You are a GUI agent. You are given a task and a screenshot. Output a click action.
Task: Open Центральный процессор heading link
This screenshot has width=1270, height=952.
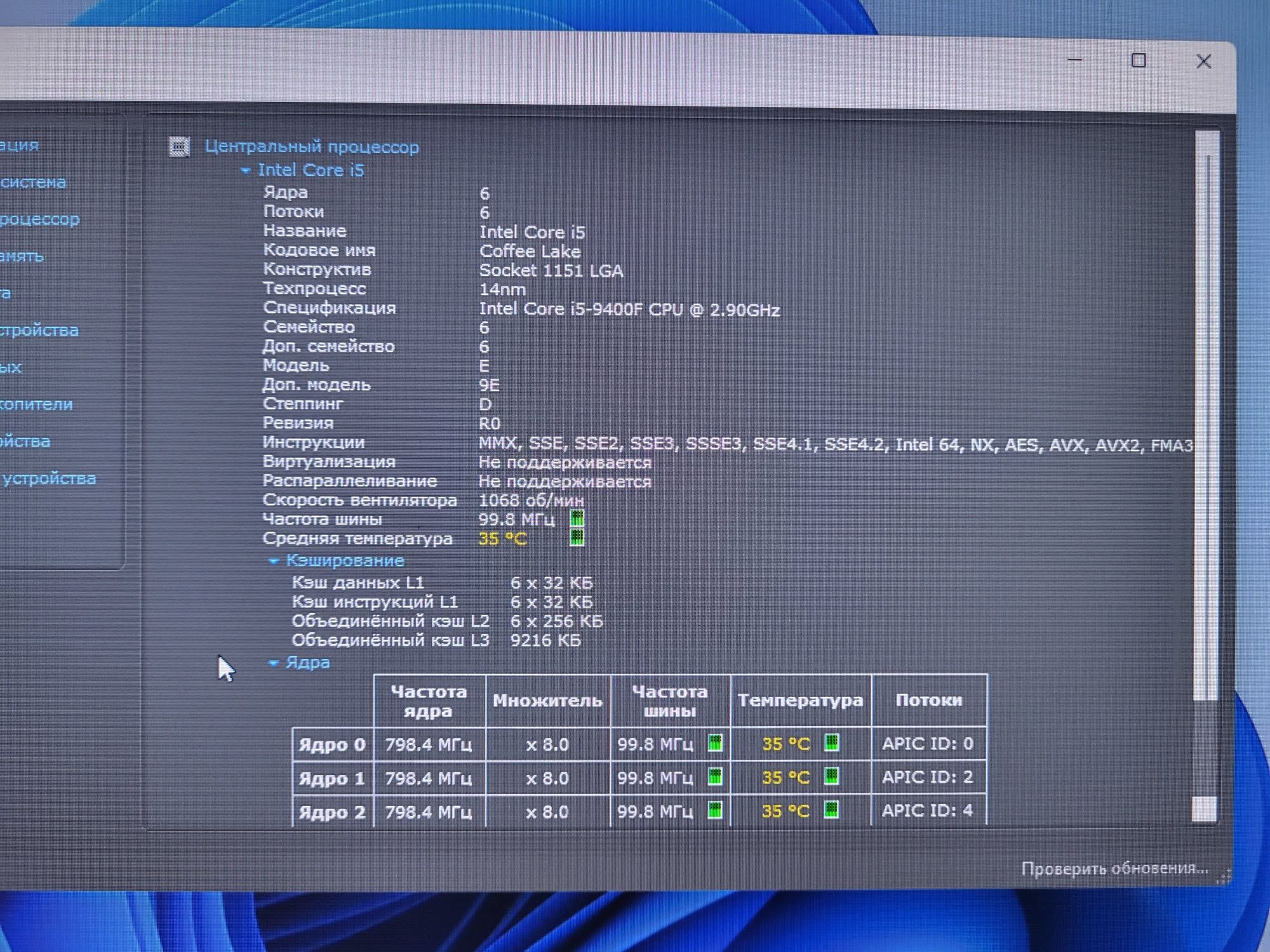tap(312, 147)
